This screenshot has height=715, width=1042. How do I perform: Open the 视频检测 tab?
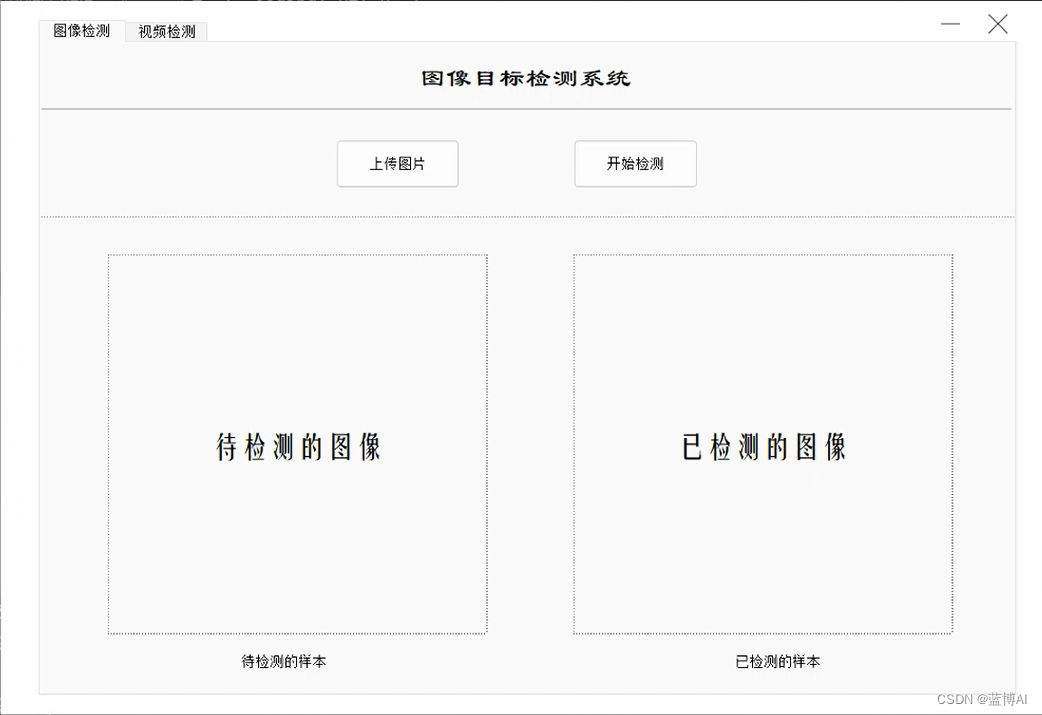point(167,31)
